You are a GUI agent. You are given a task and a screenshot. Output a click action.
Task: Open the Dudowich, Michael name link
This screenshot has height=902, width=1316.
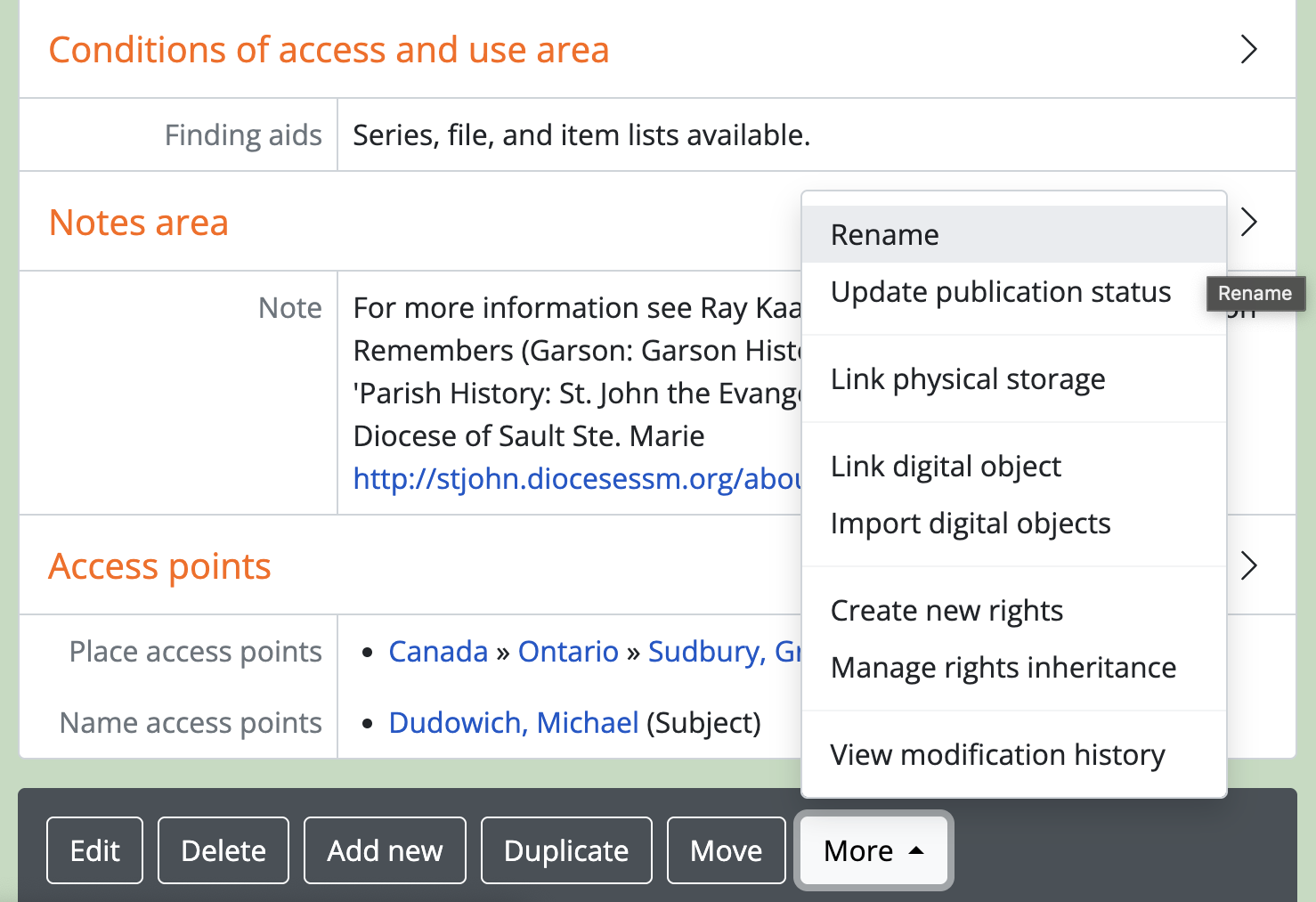514,723
